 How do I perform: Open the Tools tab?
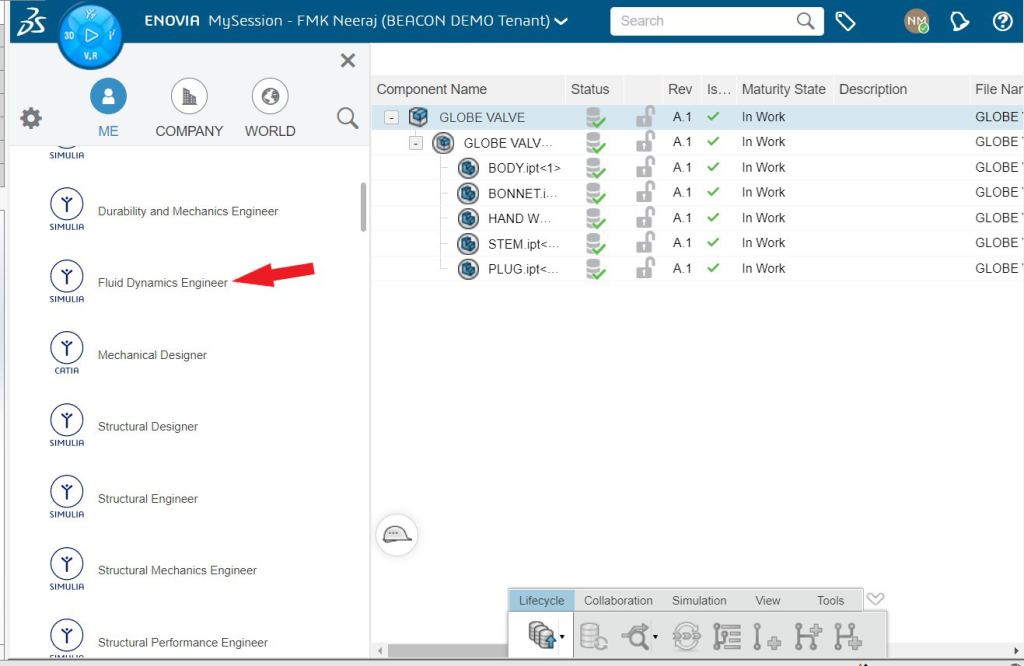click(830, 600)
